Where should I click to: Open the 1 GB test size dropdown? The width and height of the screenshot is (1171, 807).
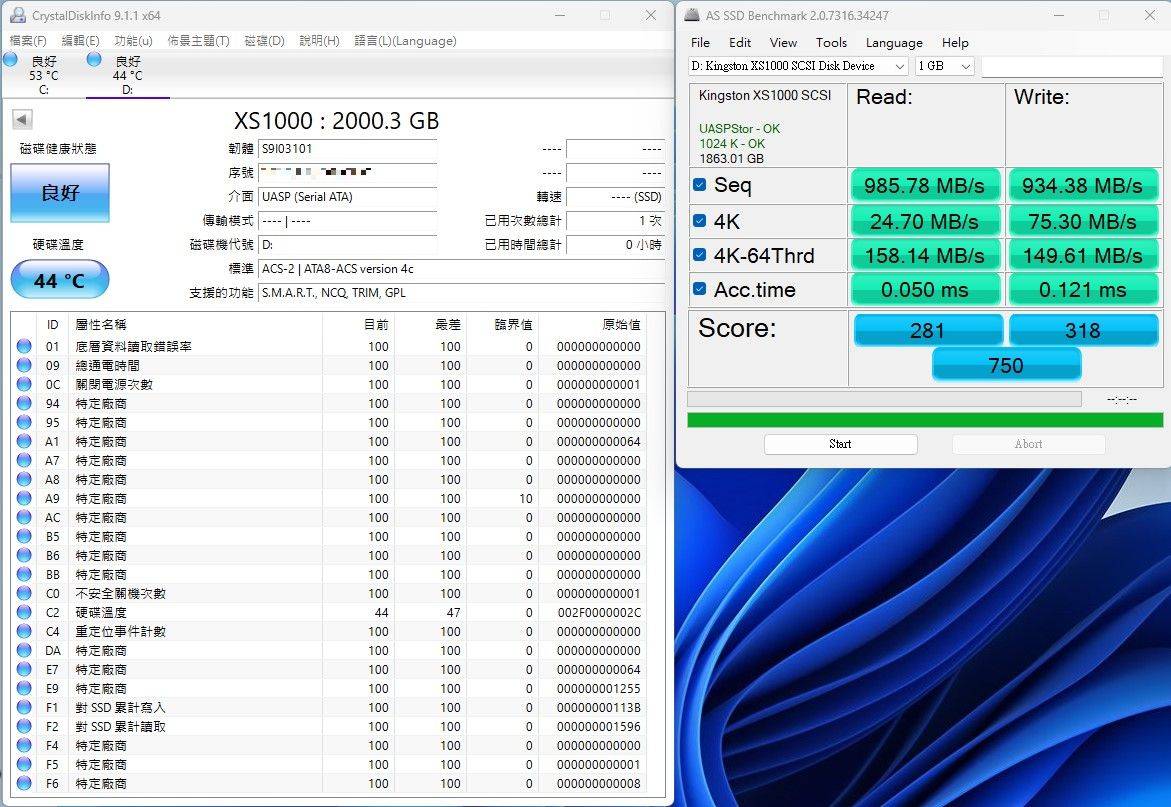pyautogui.click(x=944, y=66)
